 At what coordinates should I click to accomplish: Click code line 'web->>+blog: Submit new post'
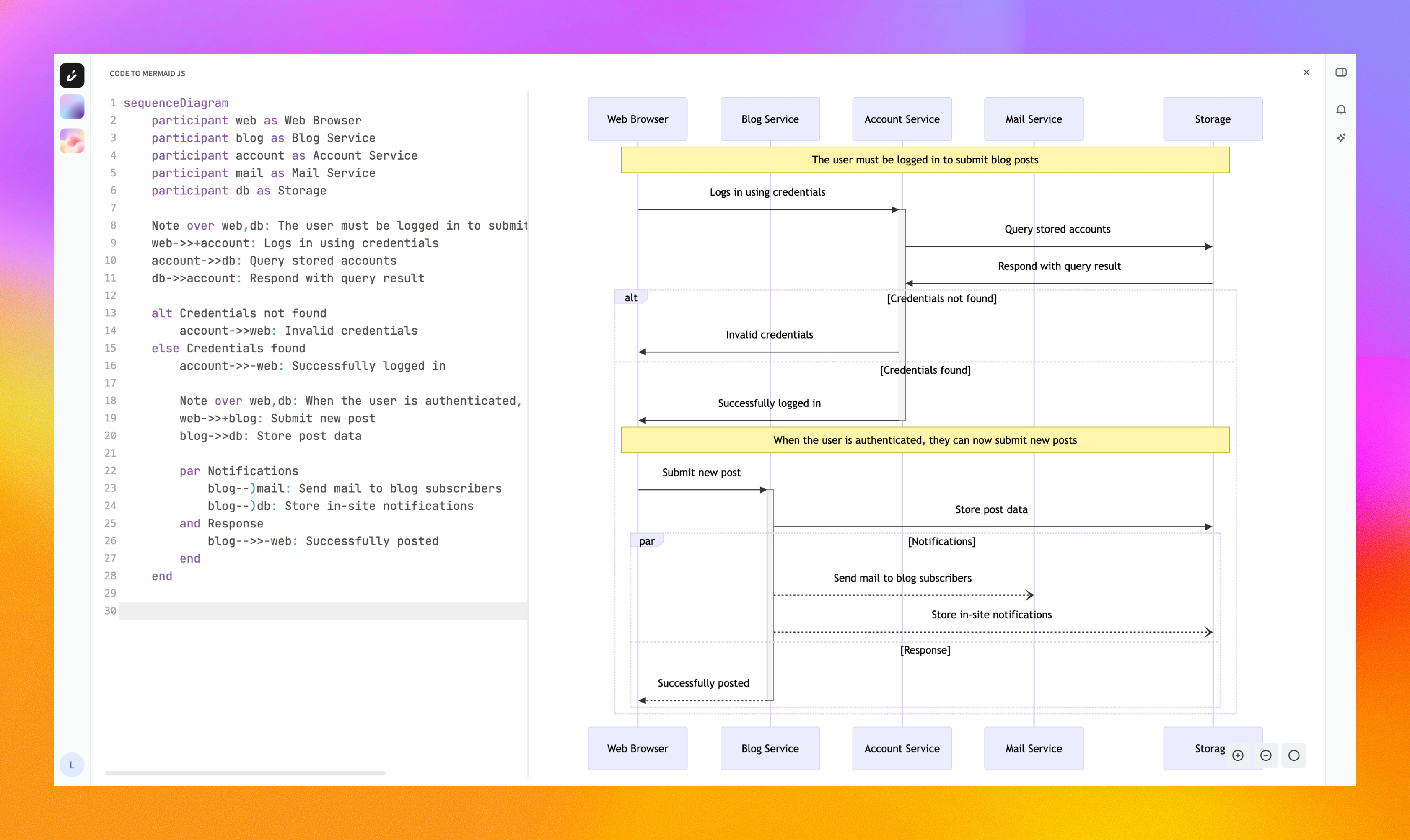click(277, 418)
